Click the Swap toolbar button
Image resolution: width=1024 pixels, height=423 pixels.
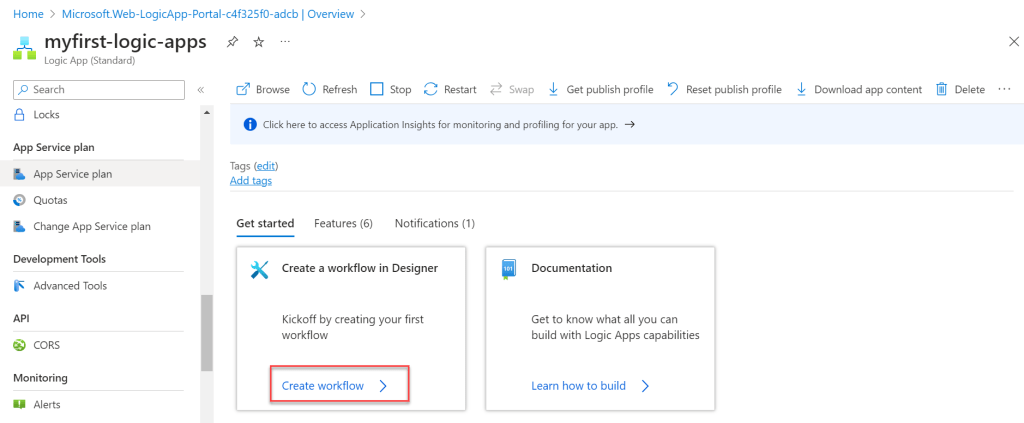coord(512,89)
